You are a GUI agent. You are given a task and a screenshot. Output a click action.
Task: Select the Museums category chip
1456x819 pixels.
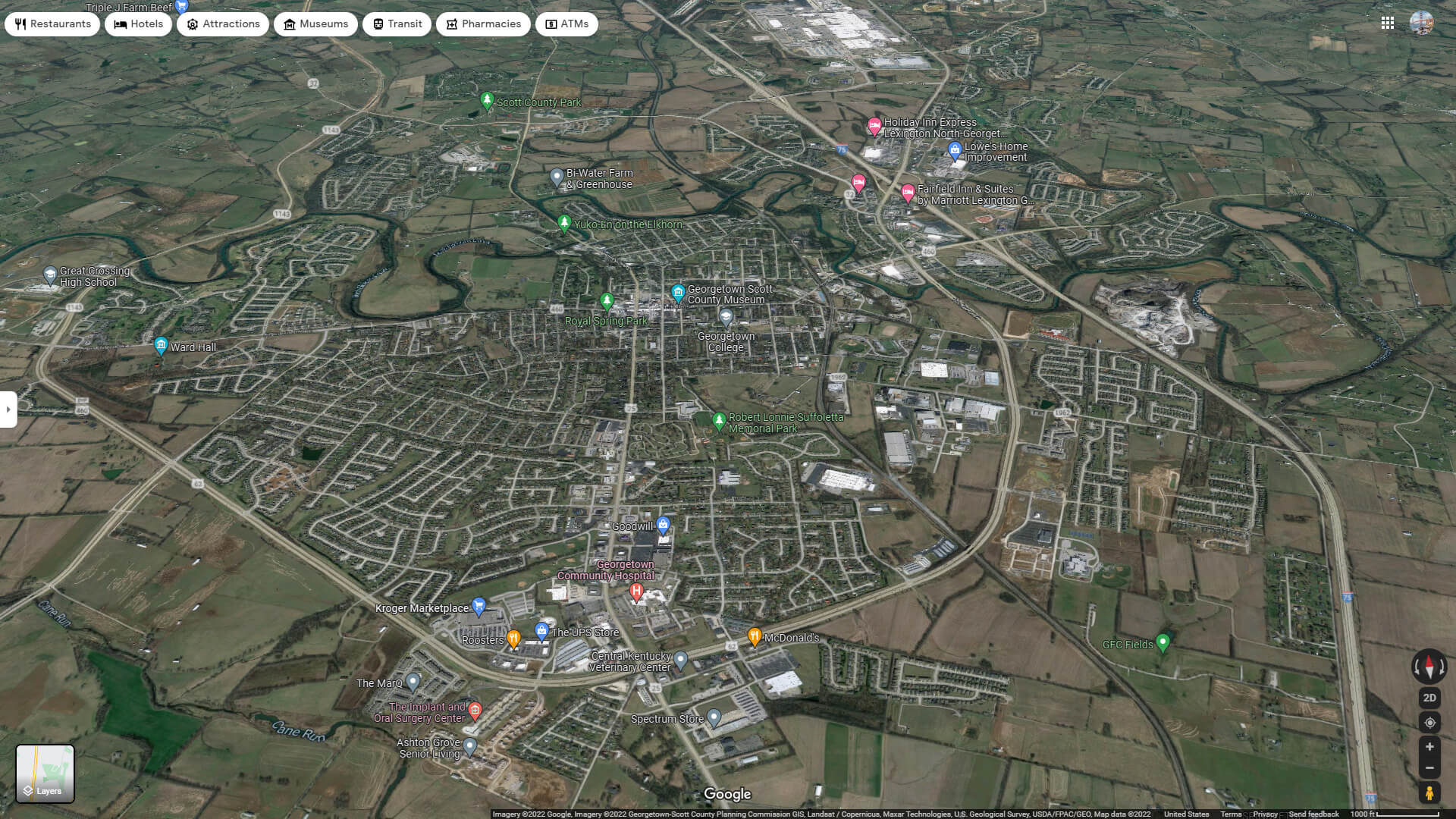pyautogui.click(x=316, y=24)
